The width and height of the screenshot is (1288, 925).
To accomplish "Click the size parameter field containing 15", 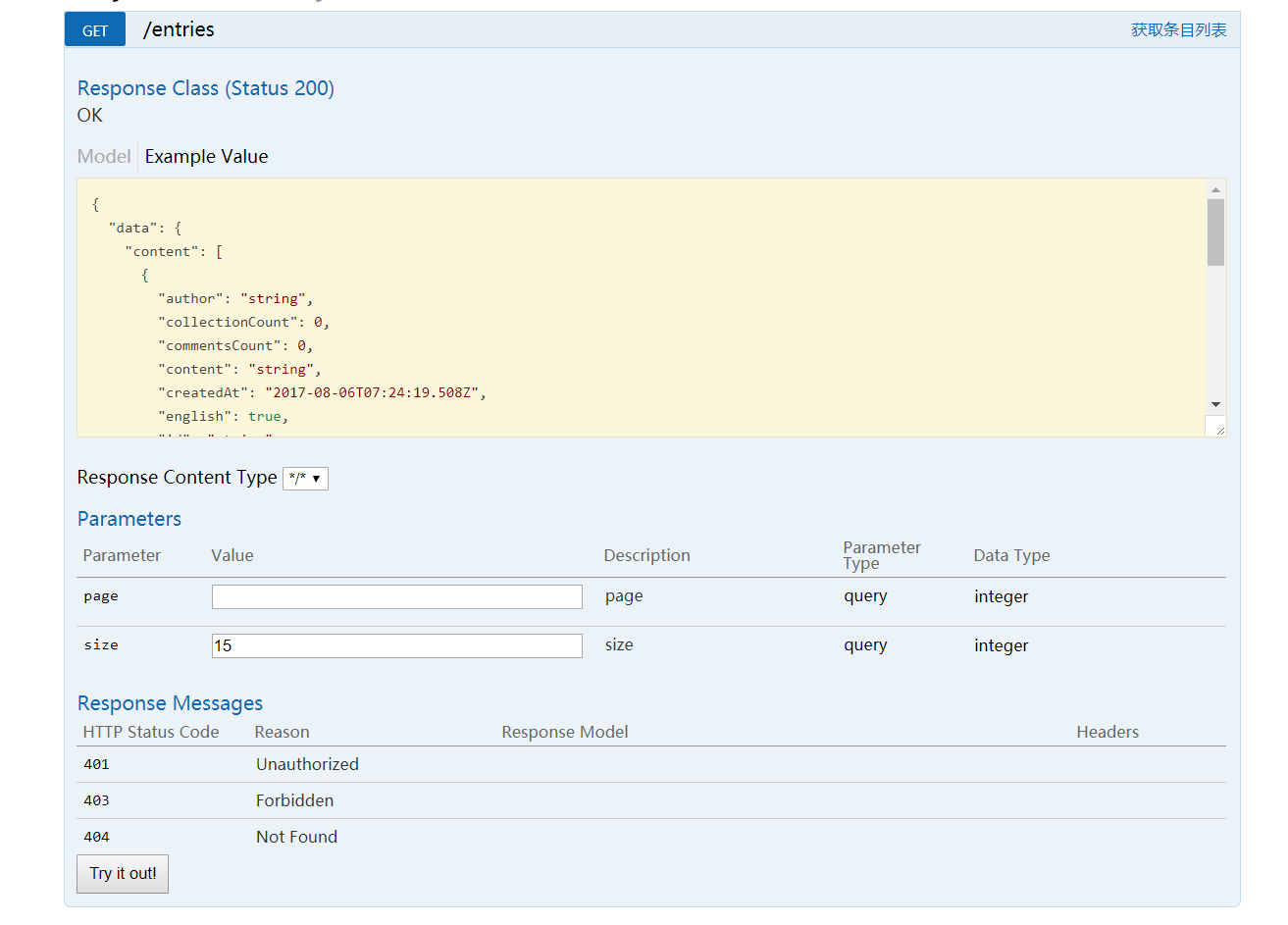I will (x=396, y=646).
